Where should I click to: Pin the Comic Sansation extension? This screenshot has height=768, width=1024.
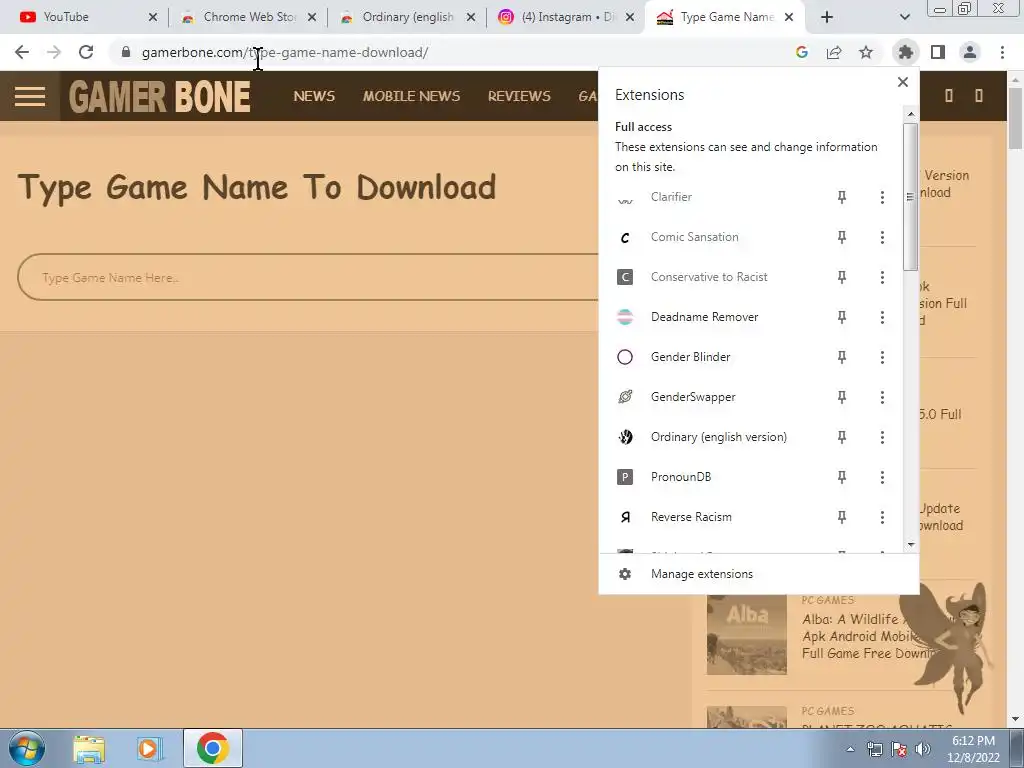pyautogui.click(x=842, y=237)
